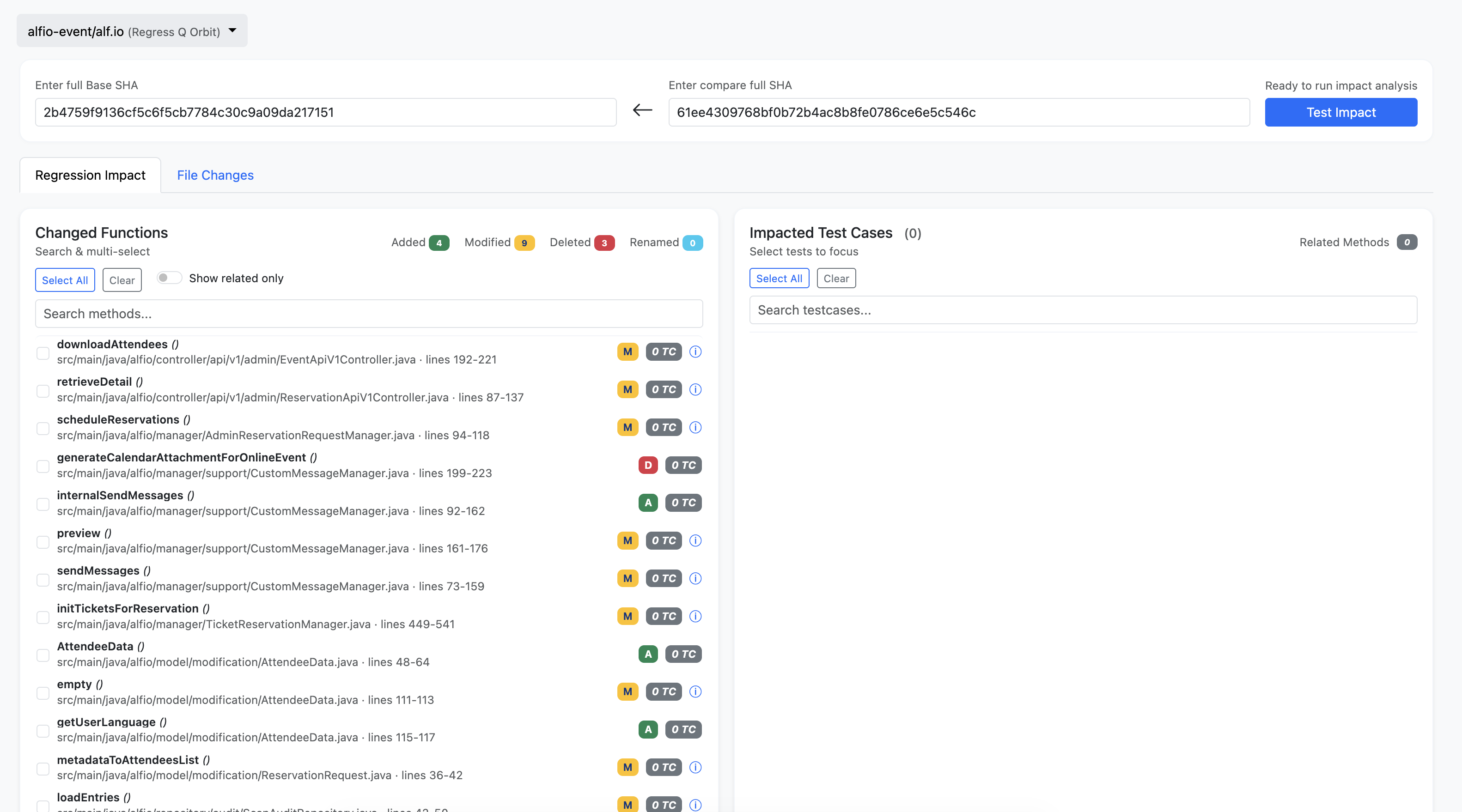
Task: Click the 0 TC badge on AttendeeData row
Action: 683,654
